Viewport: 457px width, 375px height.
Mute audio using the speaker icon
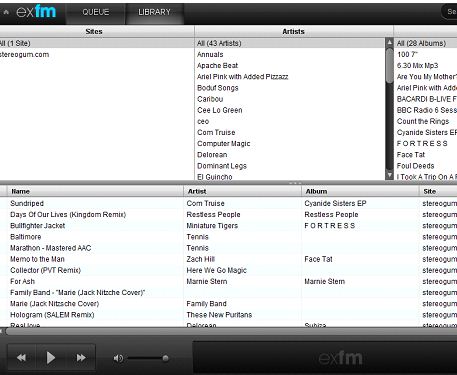[x=118, y=358]
